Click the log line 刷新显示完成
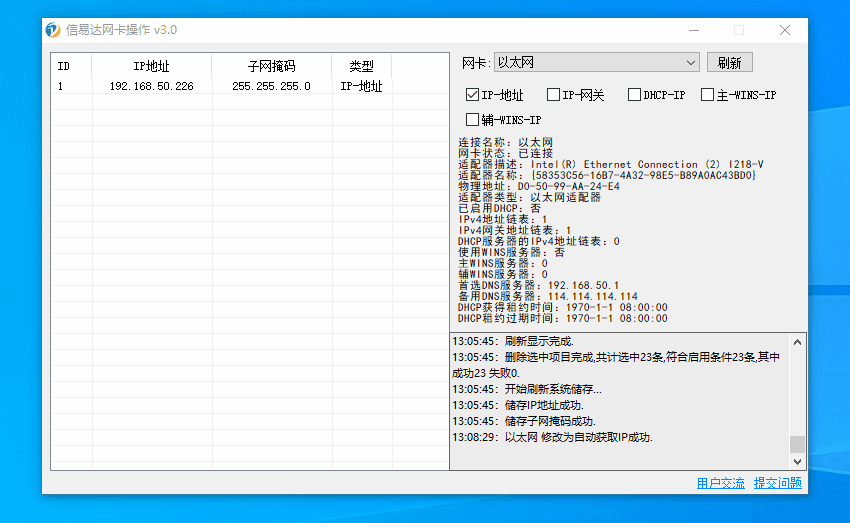 click(513, 341)
